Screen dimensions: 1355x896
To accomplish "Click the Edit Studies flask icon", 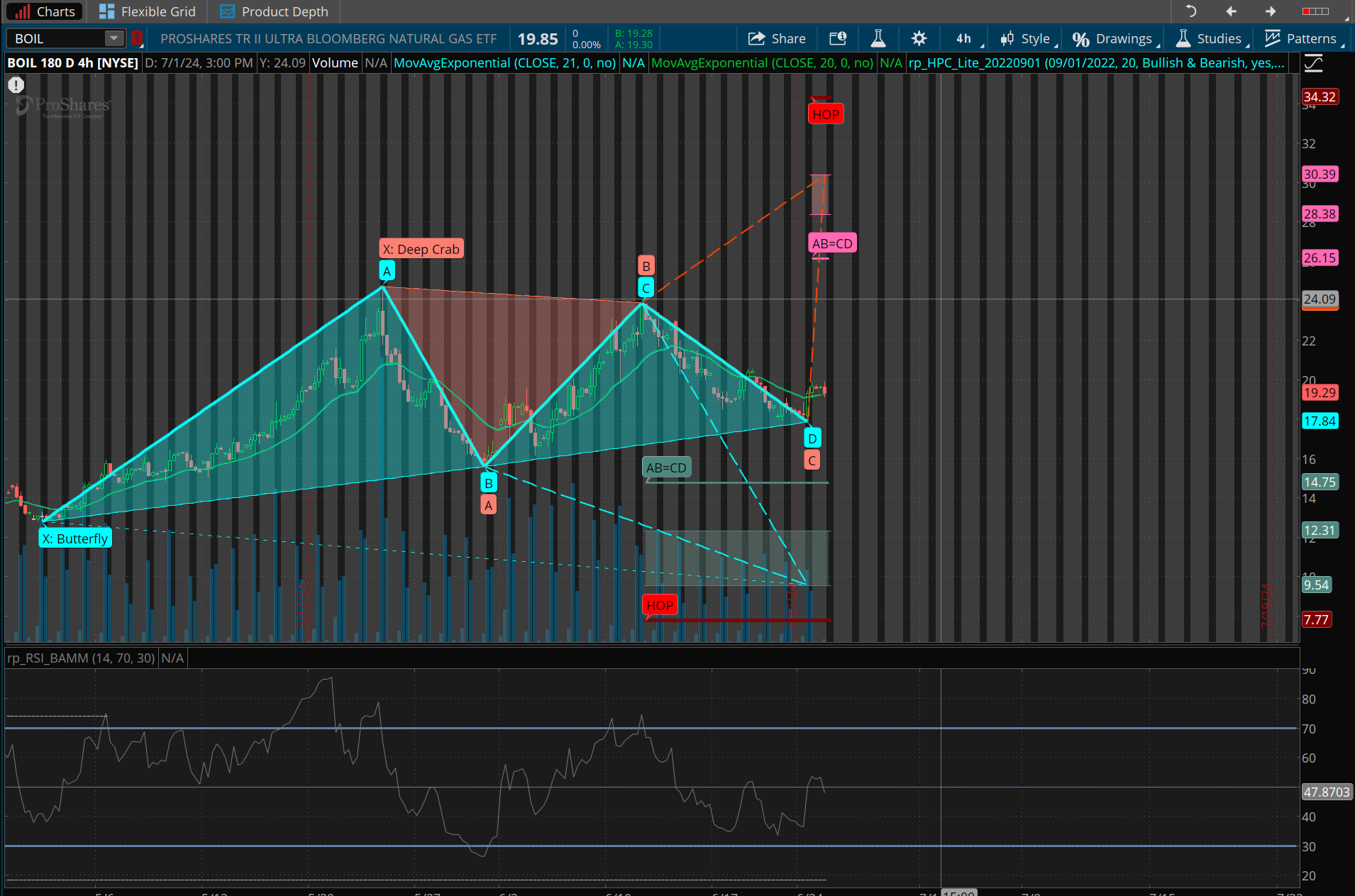I will [878, 38].
